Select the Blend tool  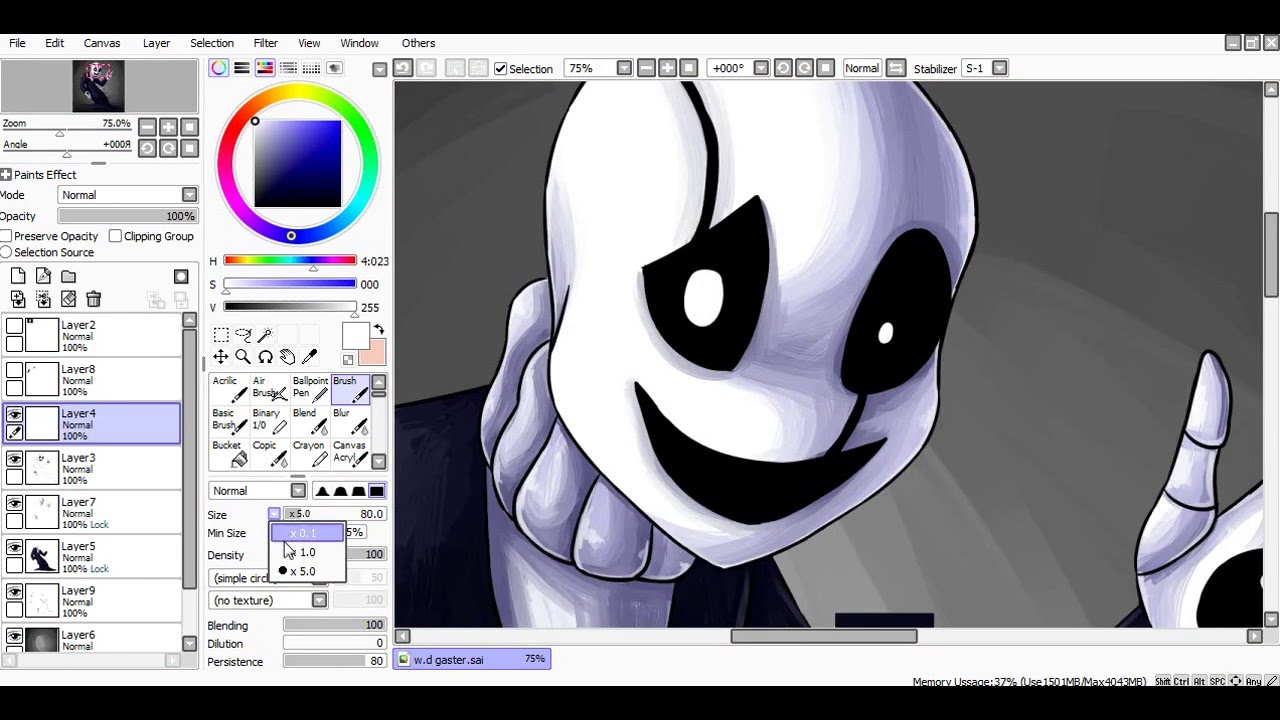(310, 421)
